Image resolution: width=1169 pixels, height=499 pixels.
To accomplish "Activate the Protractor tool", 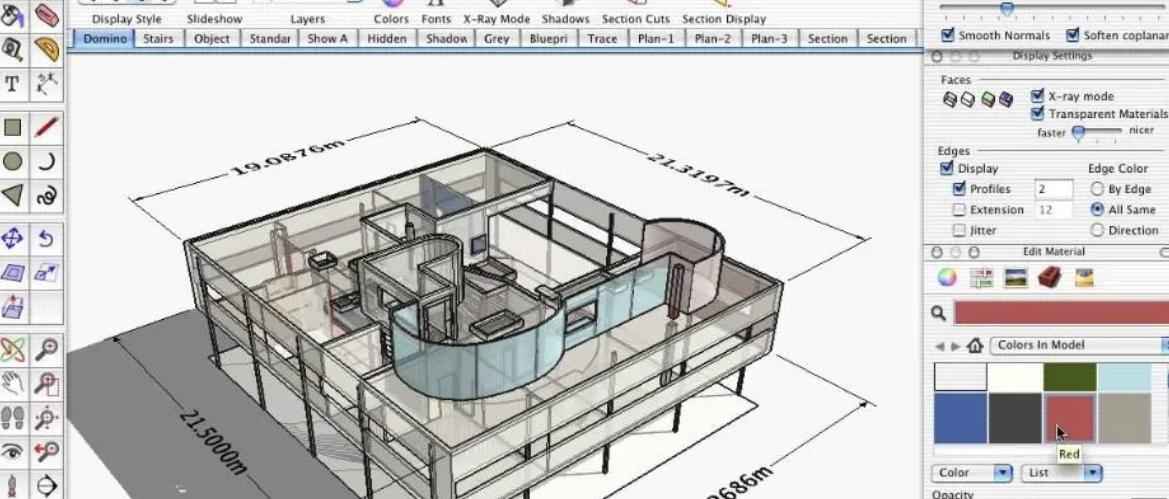I will 46,48.
